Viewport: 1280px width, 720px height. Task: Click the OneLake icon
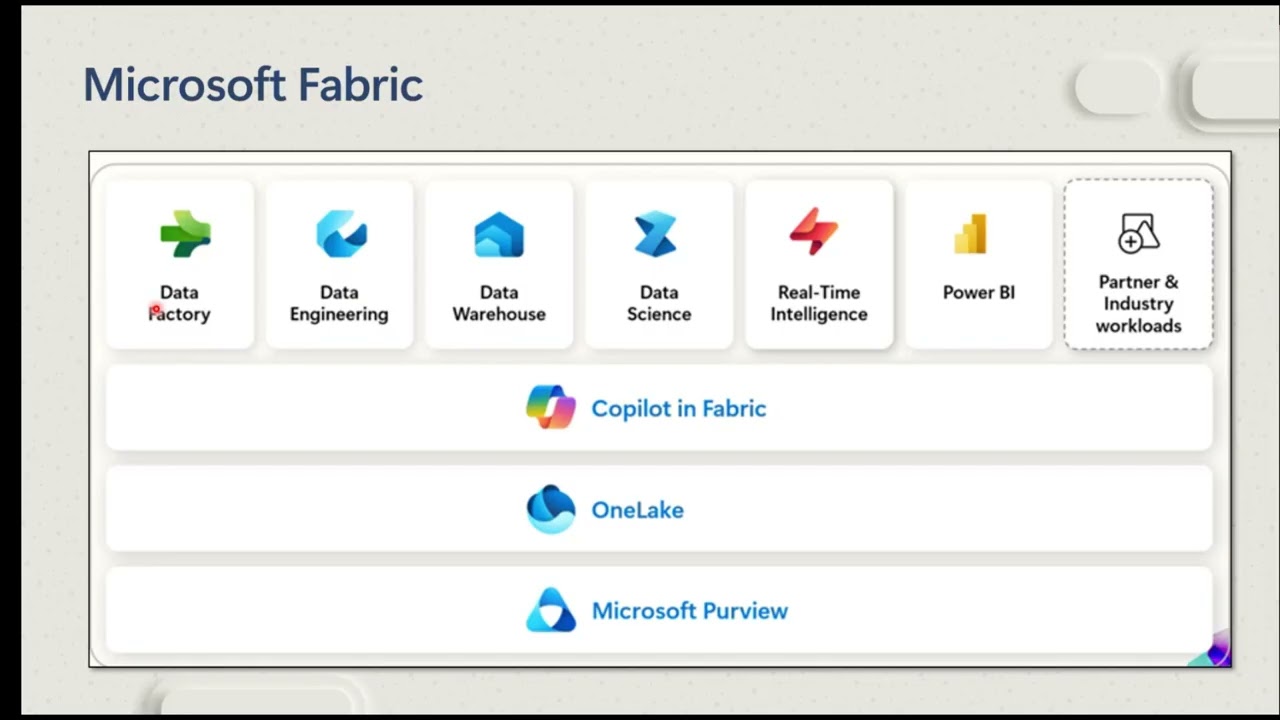click(551, 509)
